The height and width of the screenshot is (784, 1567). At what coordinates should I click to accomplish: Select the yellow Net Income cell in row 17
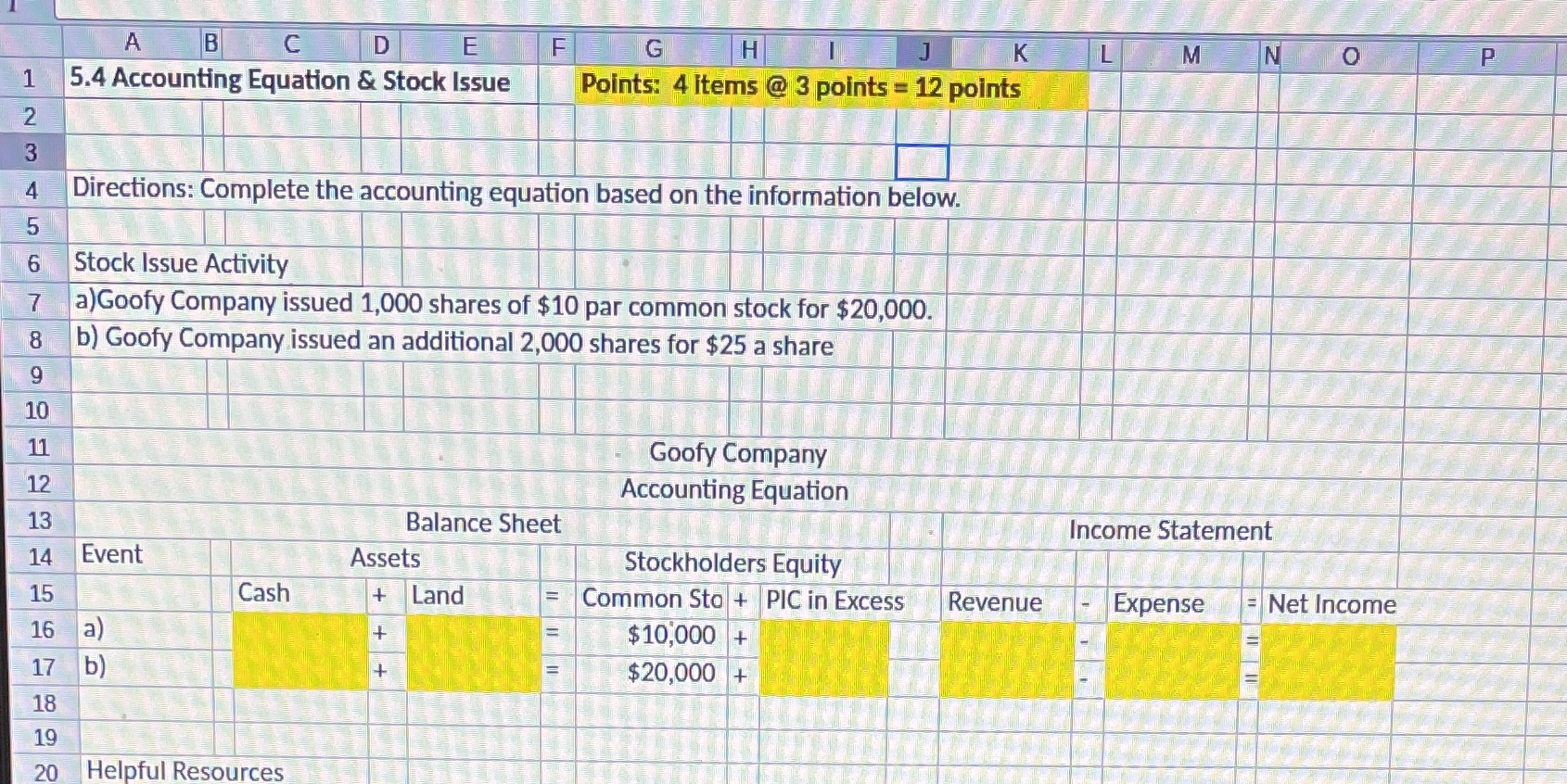tap(1328, 681)
